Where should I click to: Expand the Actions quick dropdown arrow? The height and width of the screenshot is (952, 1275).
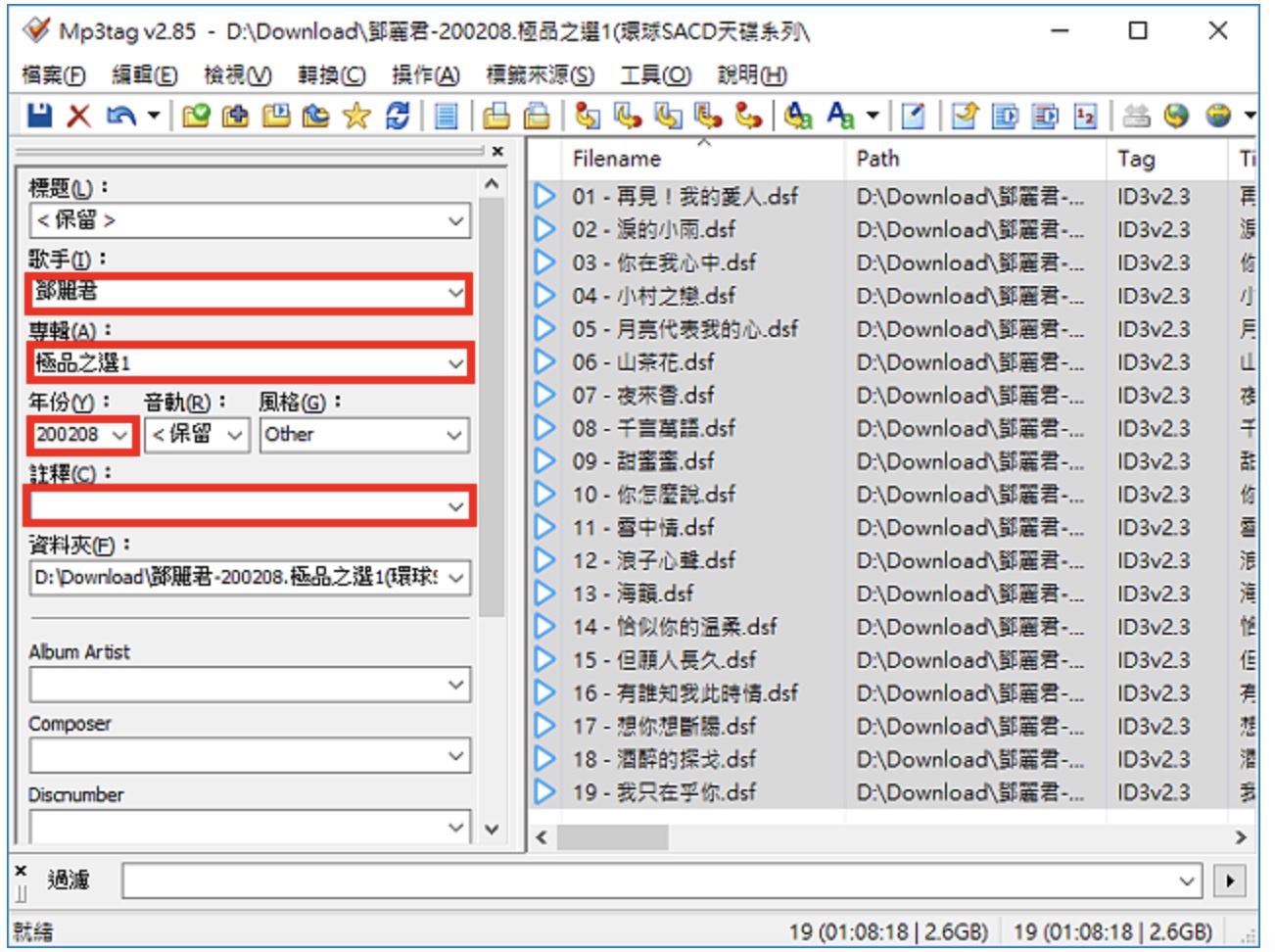872,116
